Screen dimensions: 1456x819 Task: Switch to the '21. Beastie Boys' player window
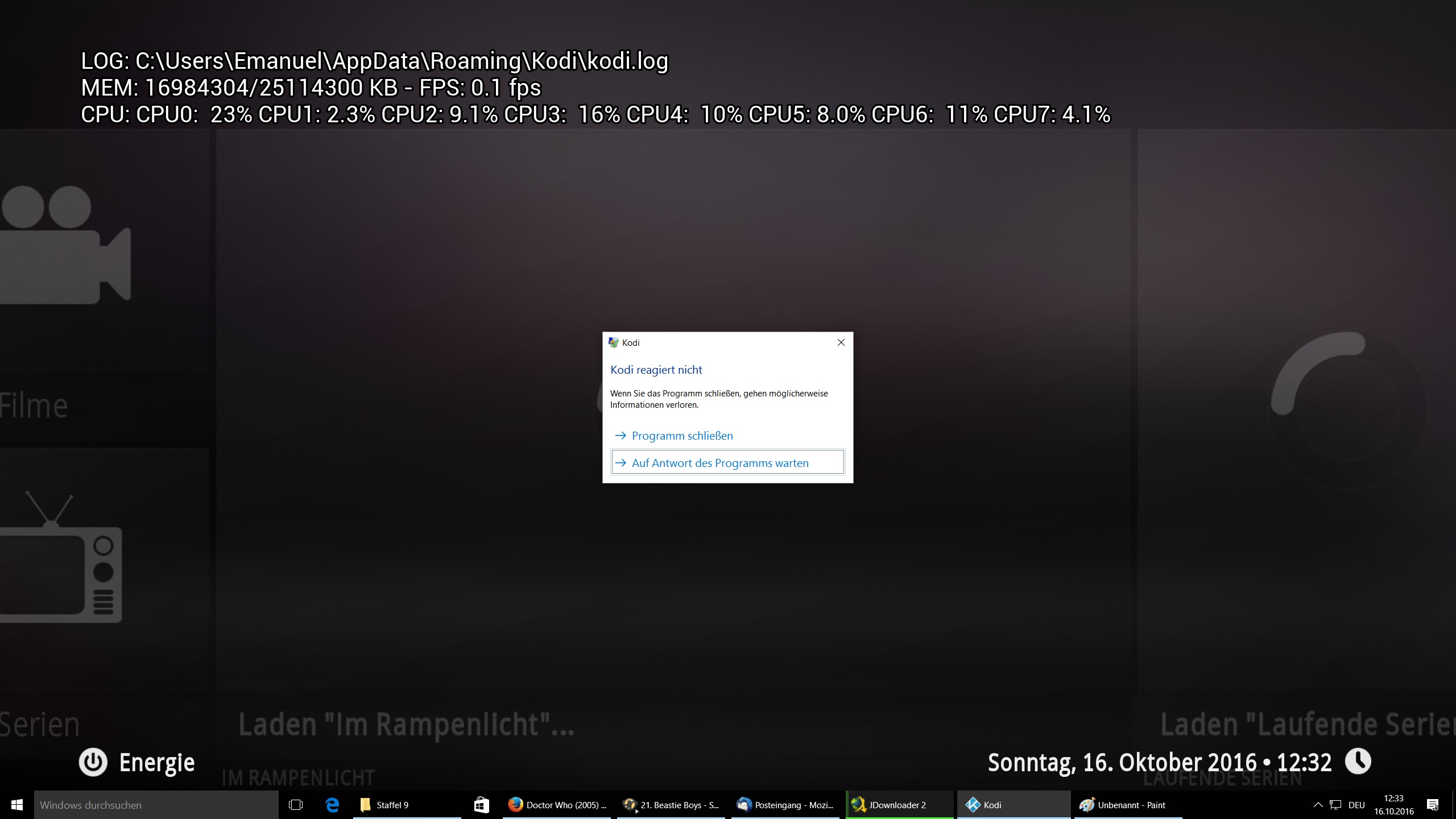point(671,805)
